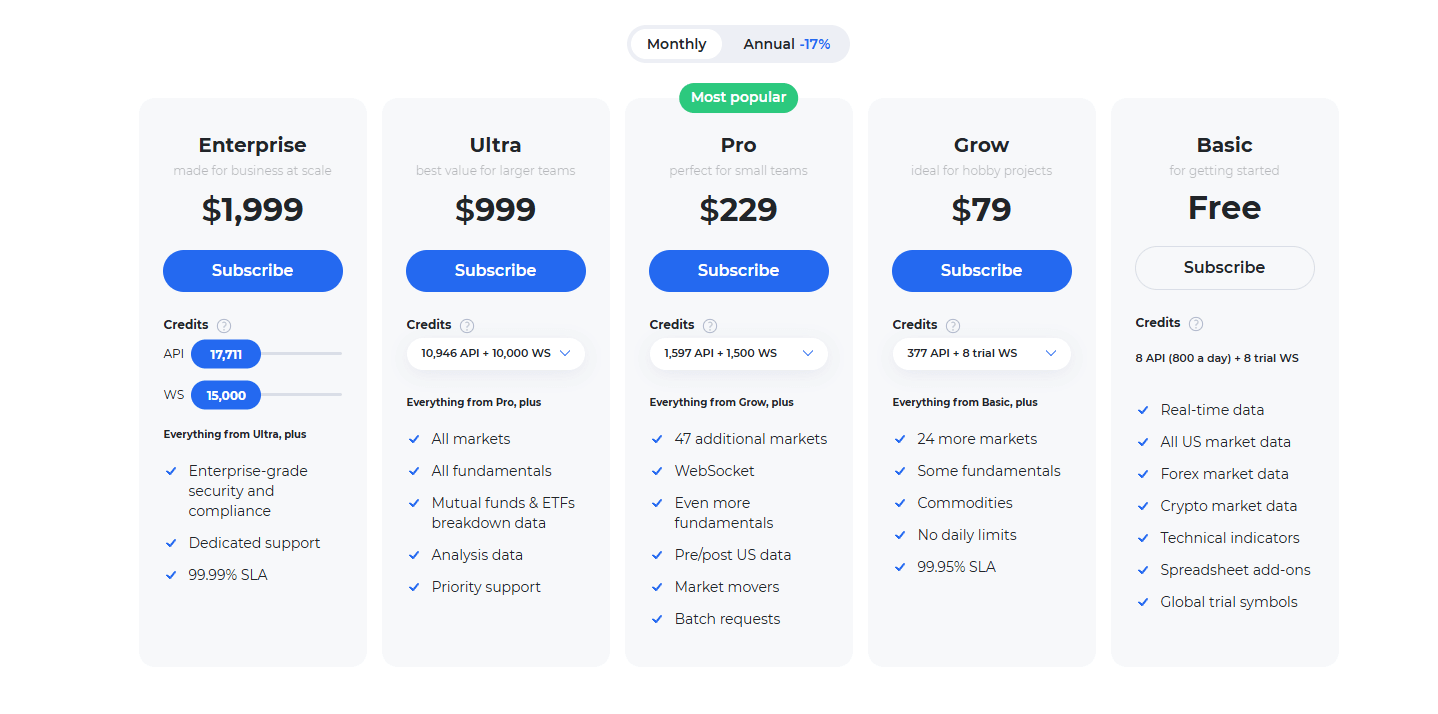The height and width of the screenshot is (714, 1438).
Task: Click the API credits slider on Enterprise
Action: pos(228,353)
